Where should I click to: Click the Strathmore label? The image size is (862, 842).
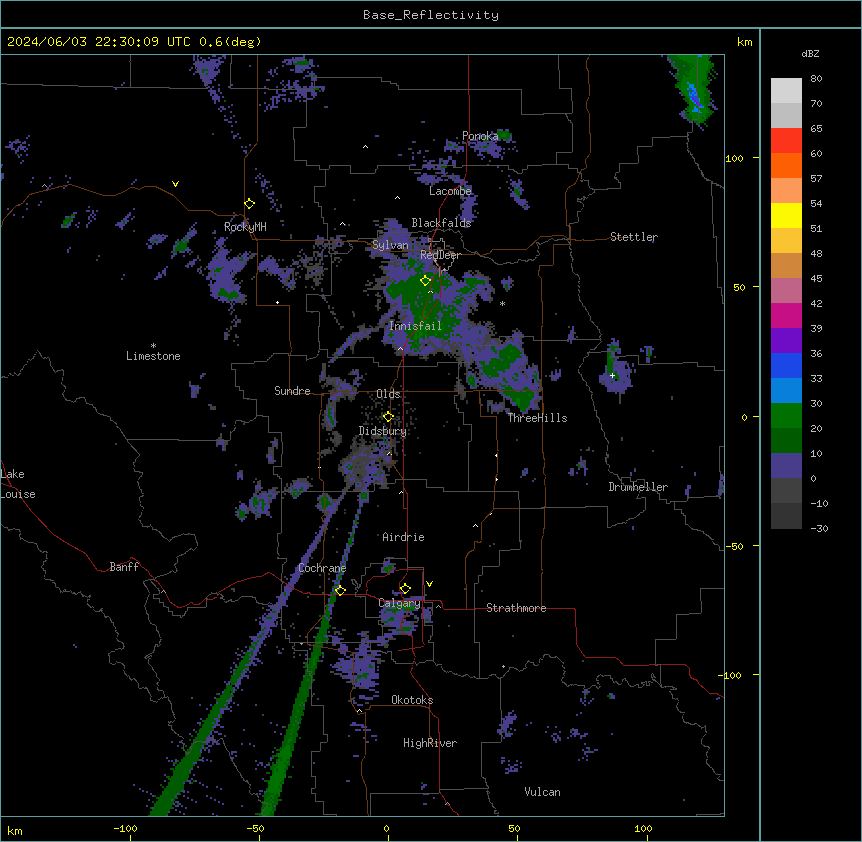point(516,608)
